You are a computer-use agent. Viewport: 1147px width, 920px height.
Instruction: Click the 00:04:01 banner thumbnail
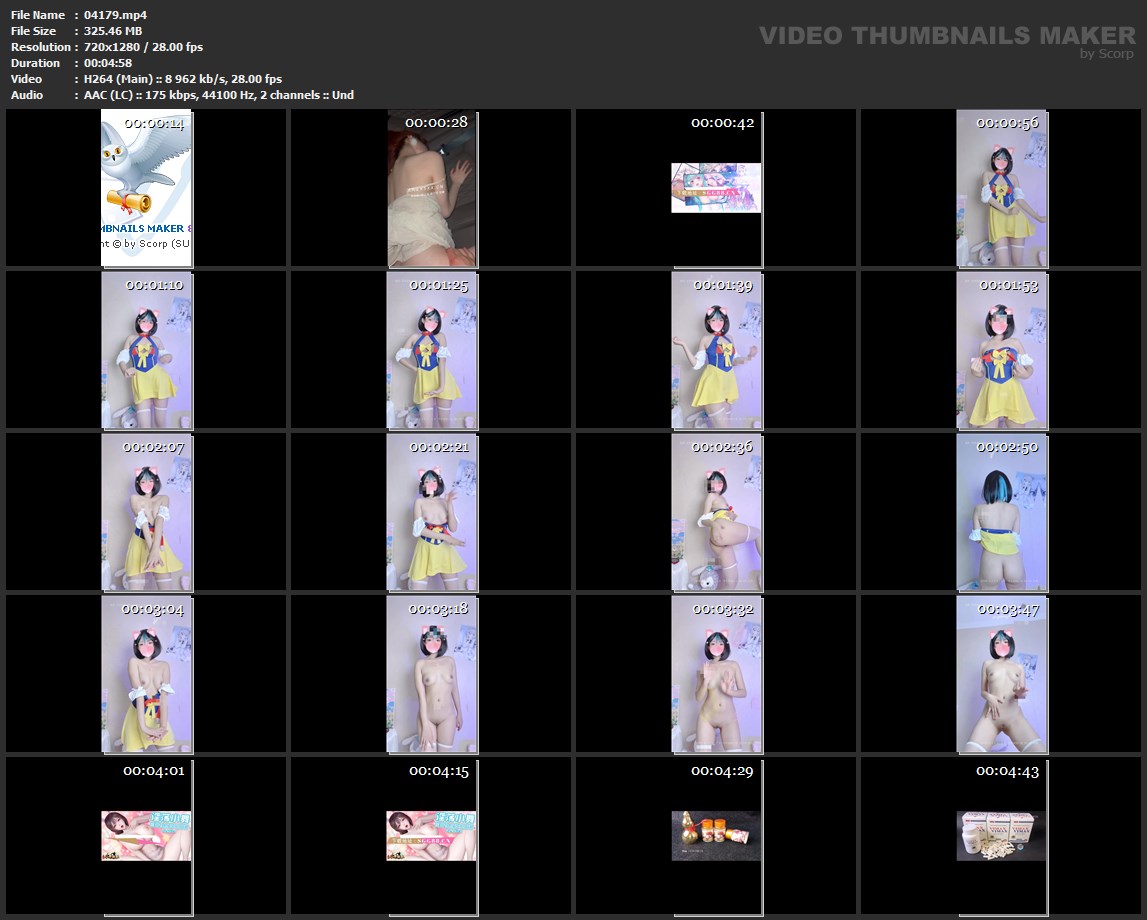coord(146,836)
